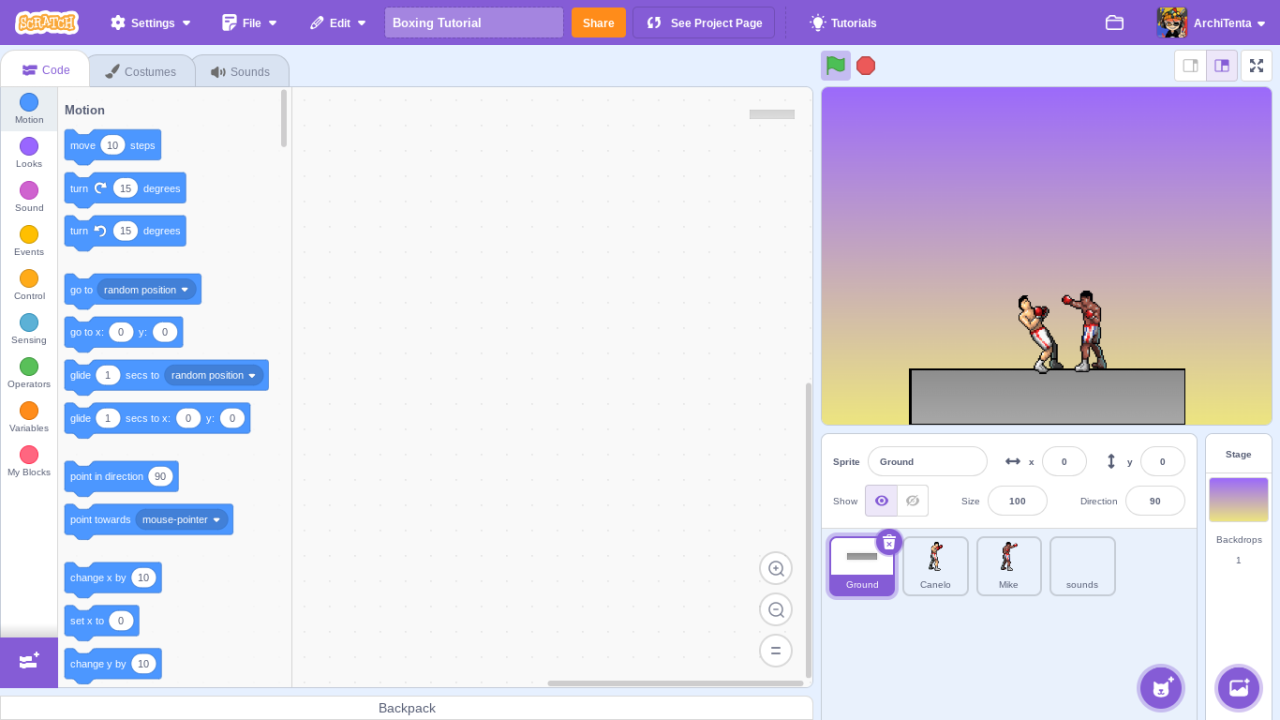Select the Looks block category
The width and height of the screenshot is (1280, 720).
[x=29, y=153]
